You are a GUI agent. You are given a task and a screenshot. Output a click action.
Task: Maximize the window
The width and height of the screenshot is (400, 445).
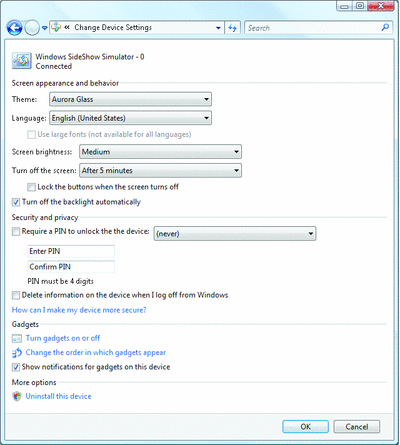click(360, 6)
